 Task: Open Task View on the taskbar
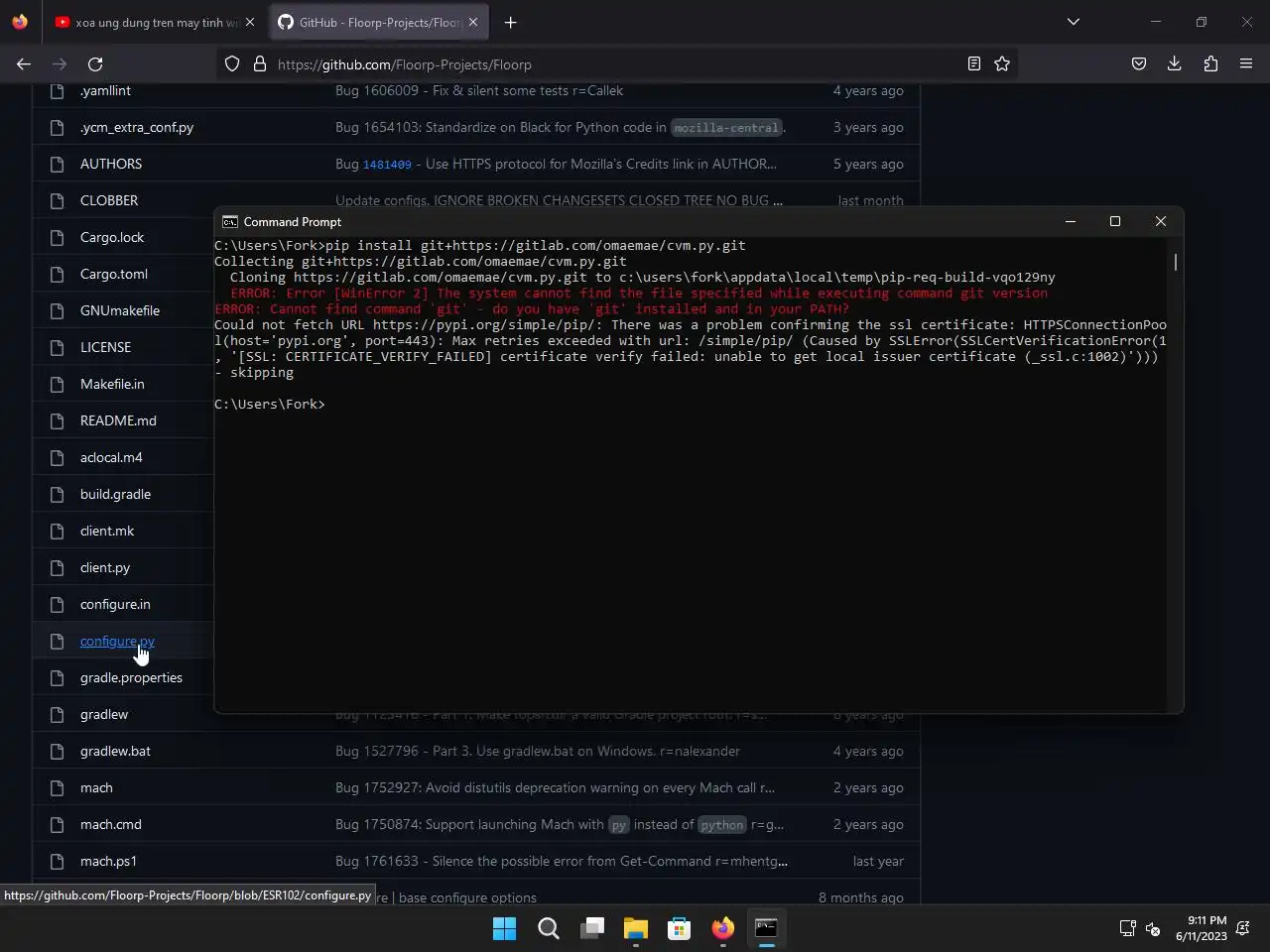[x=592, y=928]
